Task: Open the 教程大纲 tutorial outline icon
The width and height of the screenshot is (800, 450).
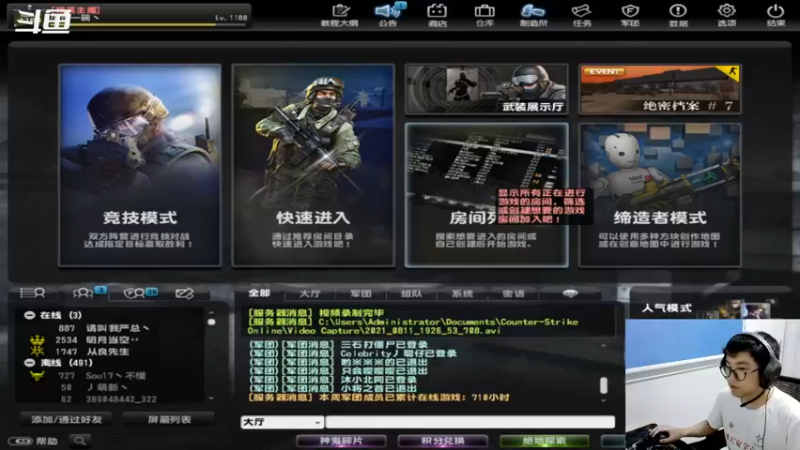Action: [339, 15]
